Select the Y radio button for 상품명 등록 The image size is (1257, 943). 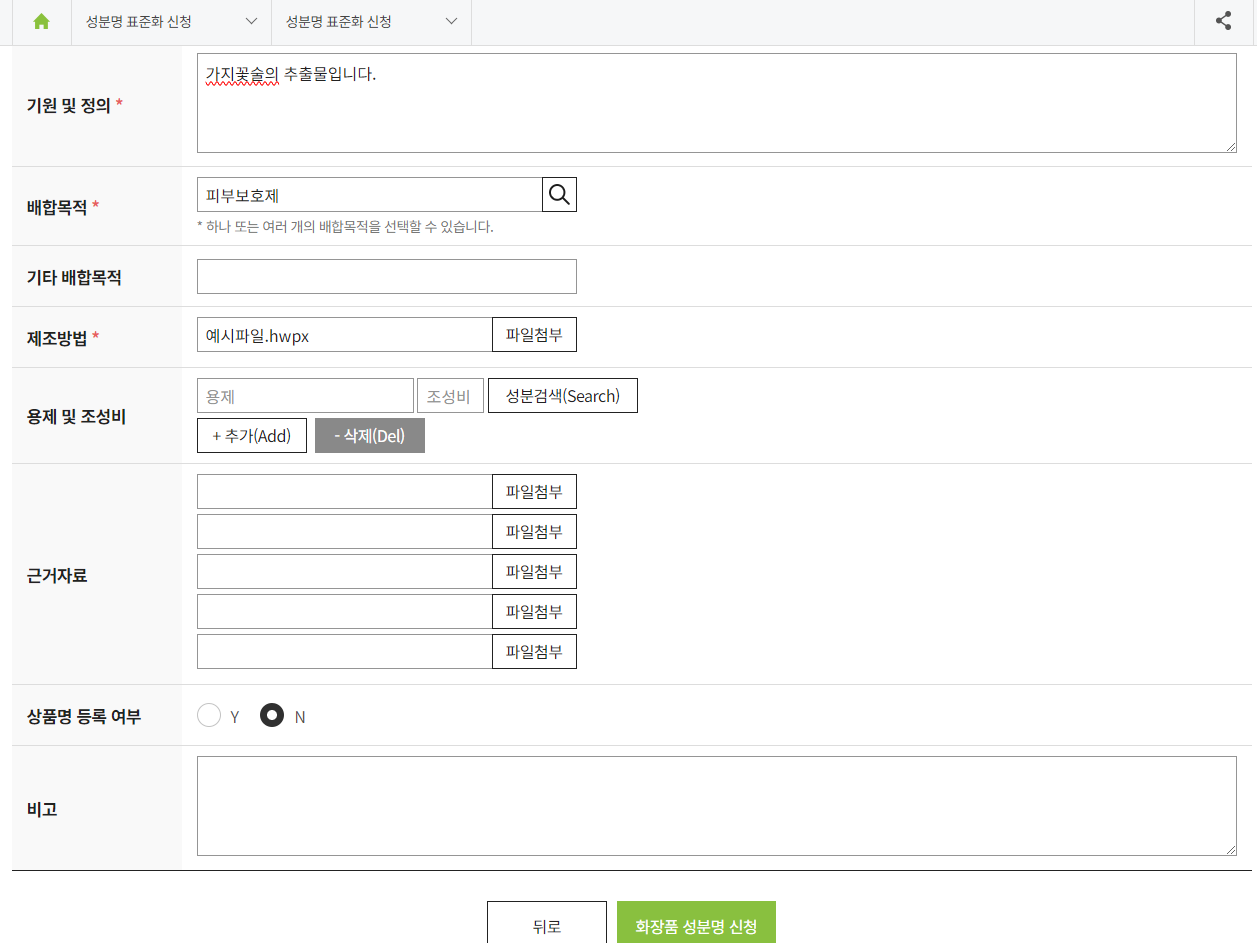pos(209,716)
